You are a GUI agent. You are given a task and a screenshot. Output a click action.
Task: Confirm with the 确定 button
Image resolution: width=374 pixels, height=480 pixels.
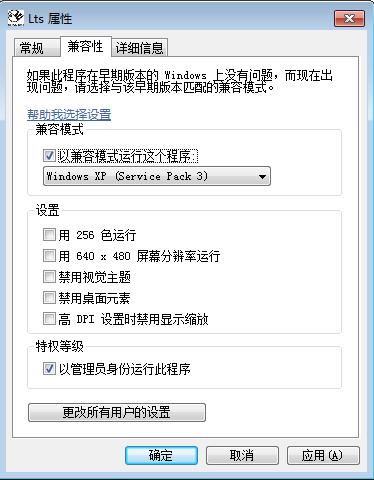[x=161, y=455]
